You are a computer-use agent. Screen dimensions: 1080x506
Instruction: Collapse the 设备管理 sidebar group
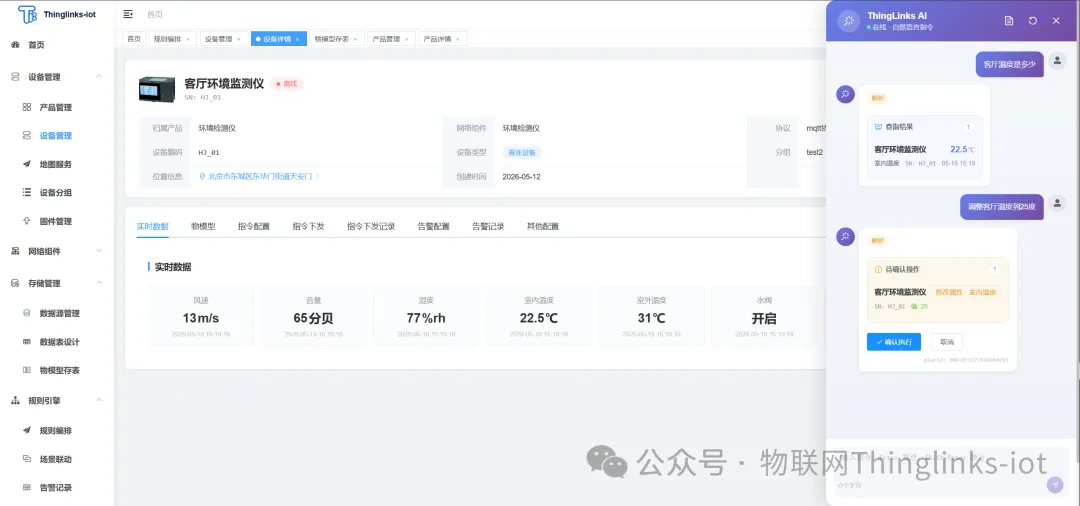coord(98,76)
